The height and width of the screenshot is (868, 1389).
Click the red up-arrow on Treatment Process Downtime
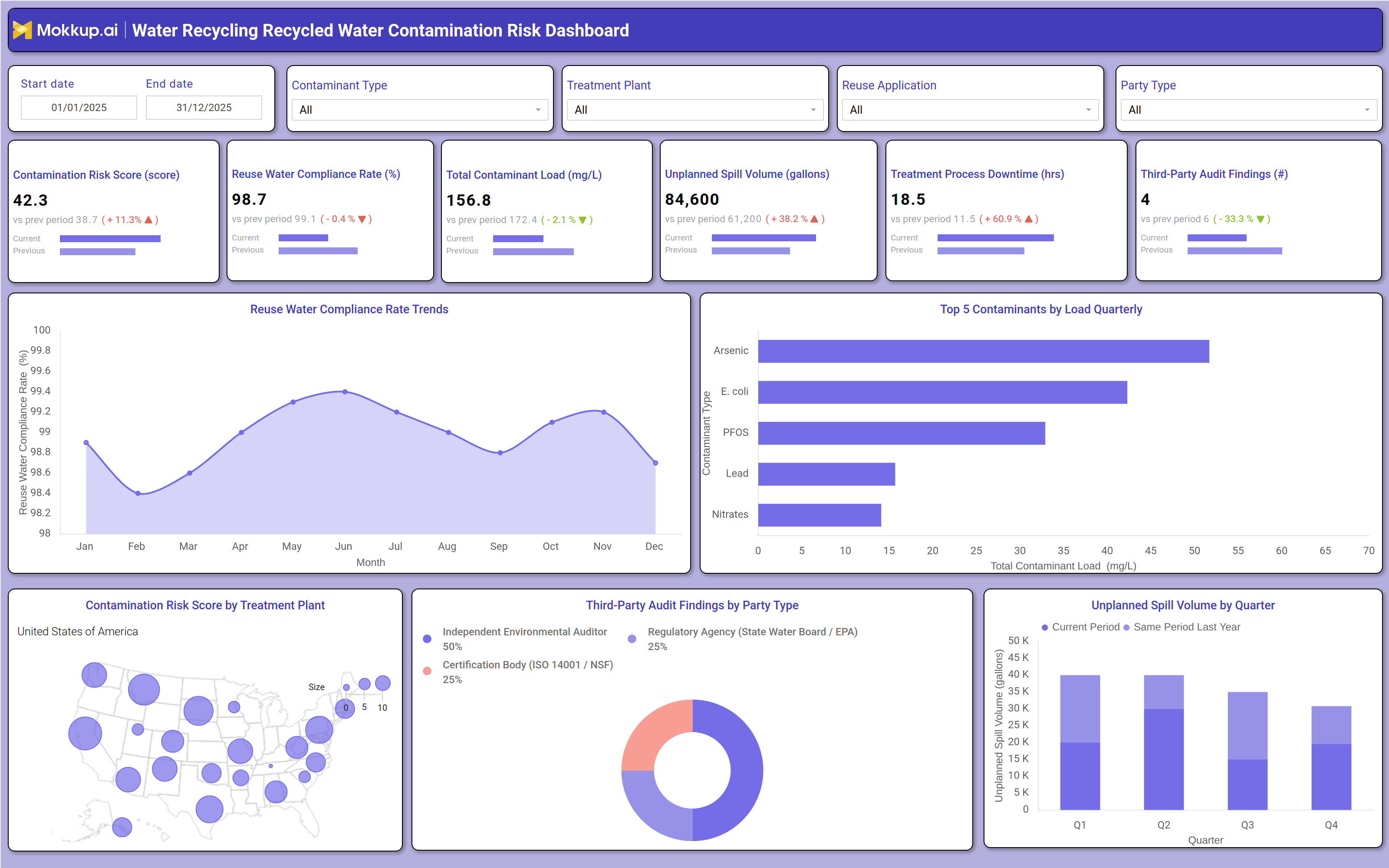point(1029,219)
